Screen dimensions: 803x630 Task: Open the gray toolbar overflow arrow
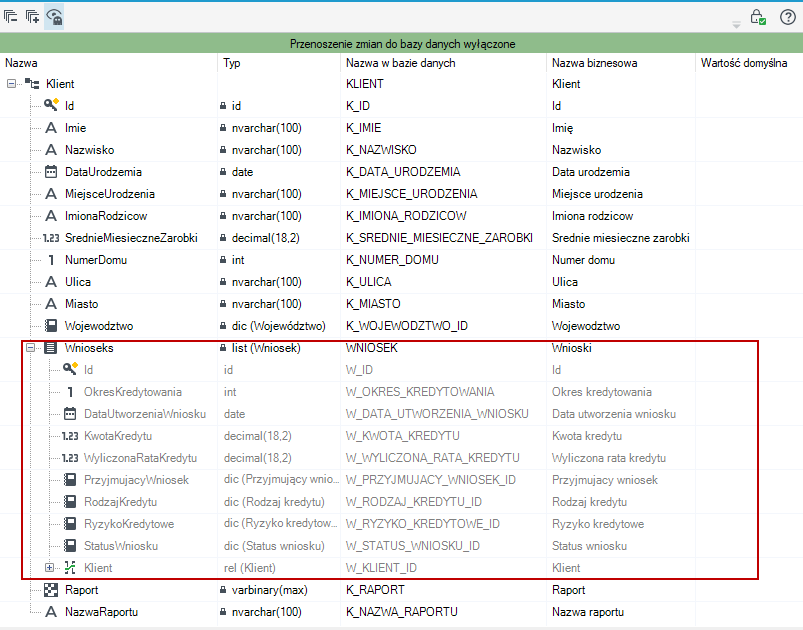click(x=736, y=25)
